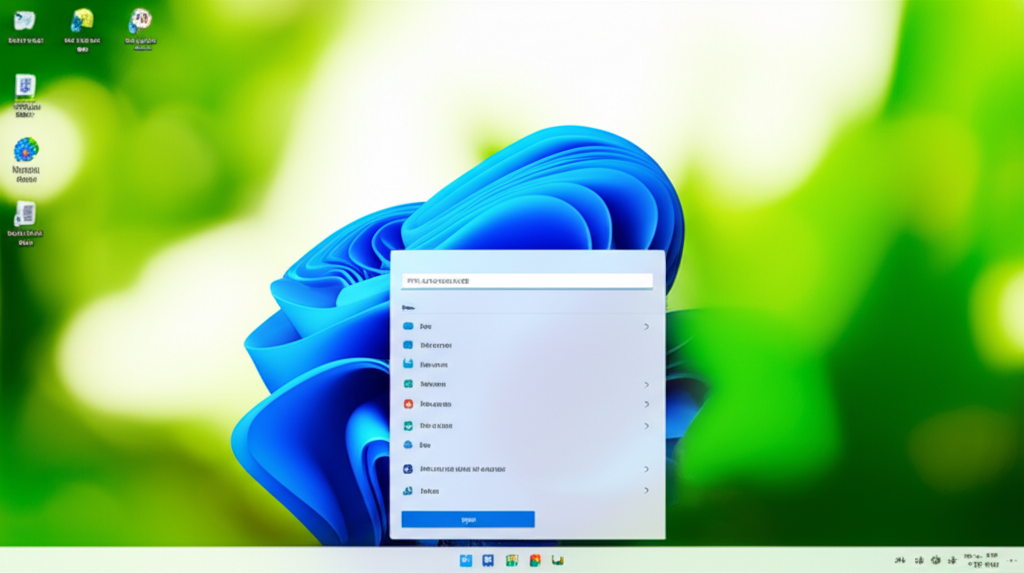Open the third desktop icon in the top row
The width and height of the screenshot is (1024, 573).
coord(140,22)
